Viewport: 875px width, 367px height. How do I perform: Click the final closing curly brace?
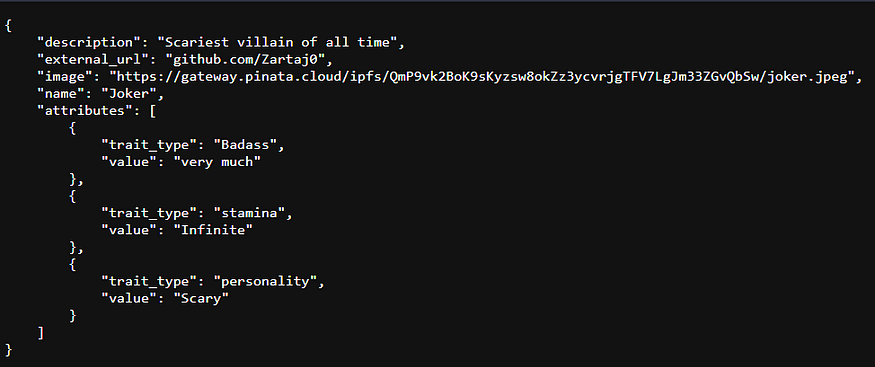tap(8, 350)
